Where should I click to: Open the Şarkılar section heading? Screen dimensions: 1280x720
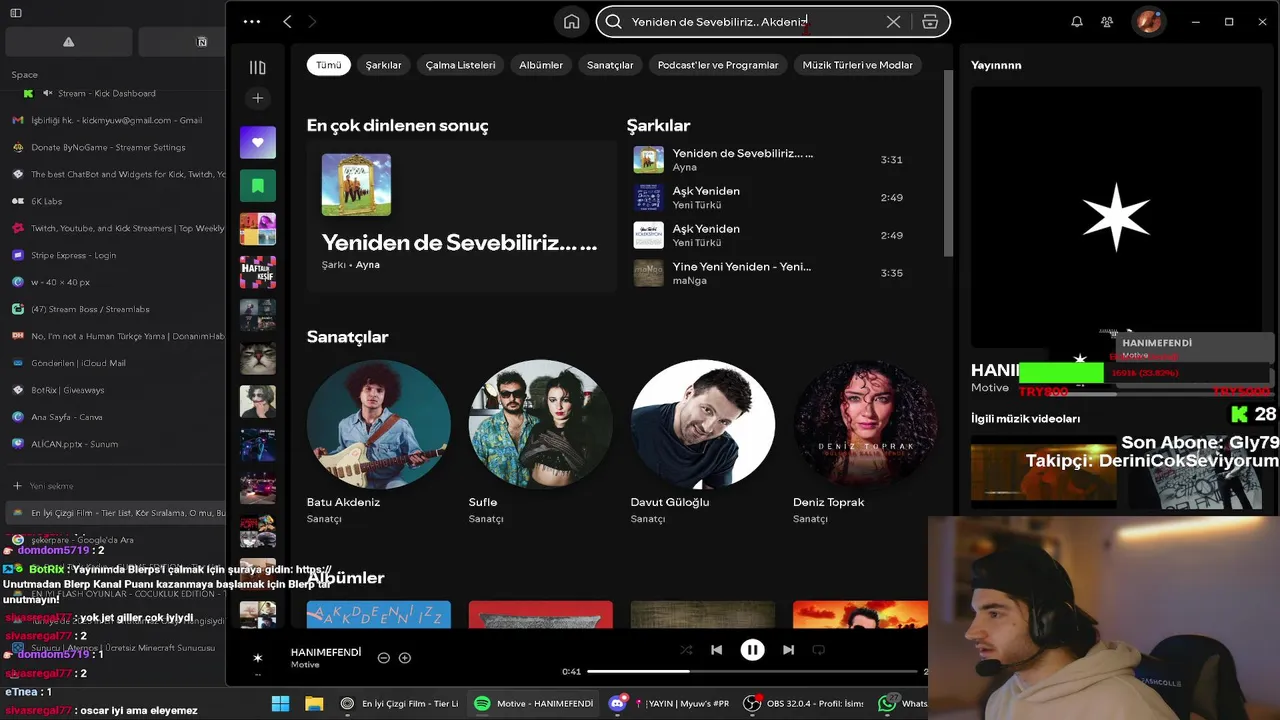658,125
